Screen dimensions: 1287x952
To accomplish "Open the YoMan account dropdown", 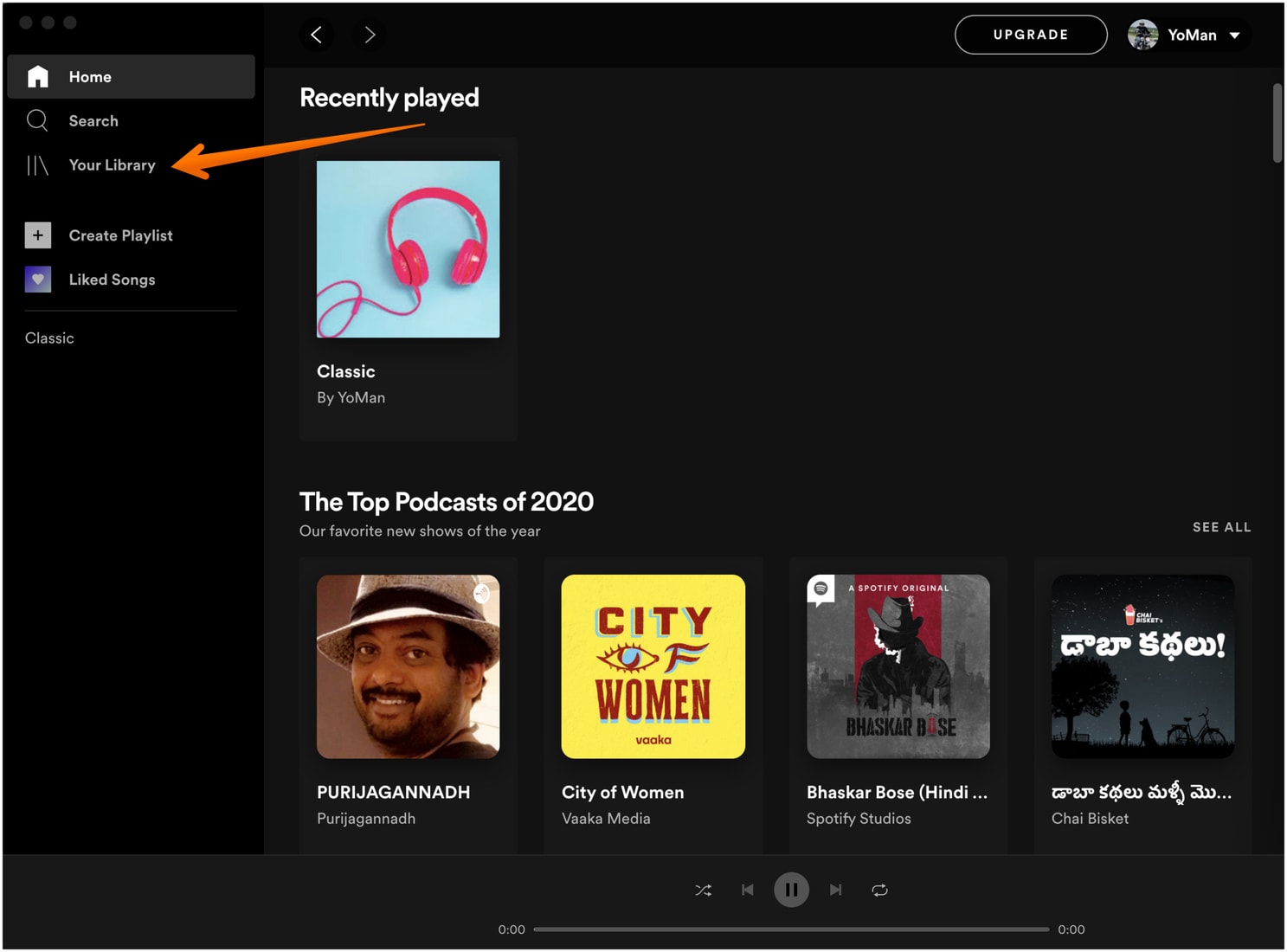I will (x=1187, y=35).
